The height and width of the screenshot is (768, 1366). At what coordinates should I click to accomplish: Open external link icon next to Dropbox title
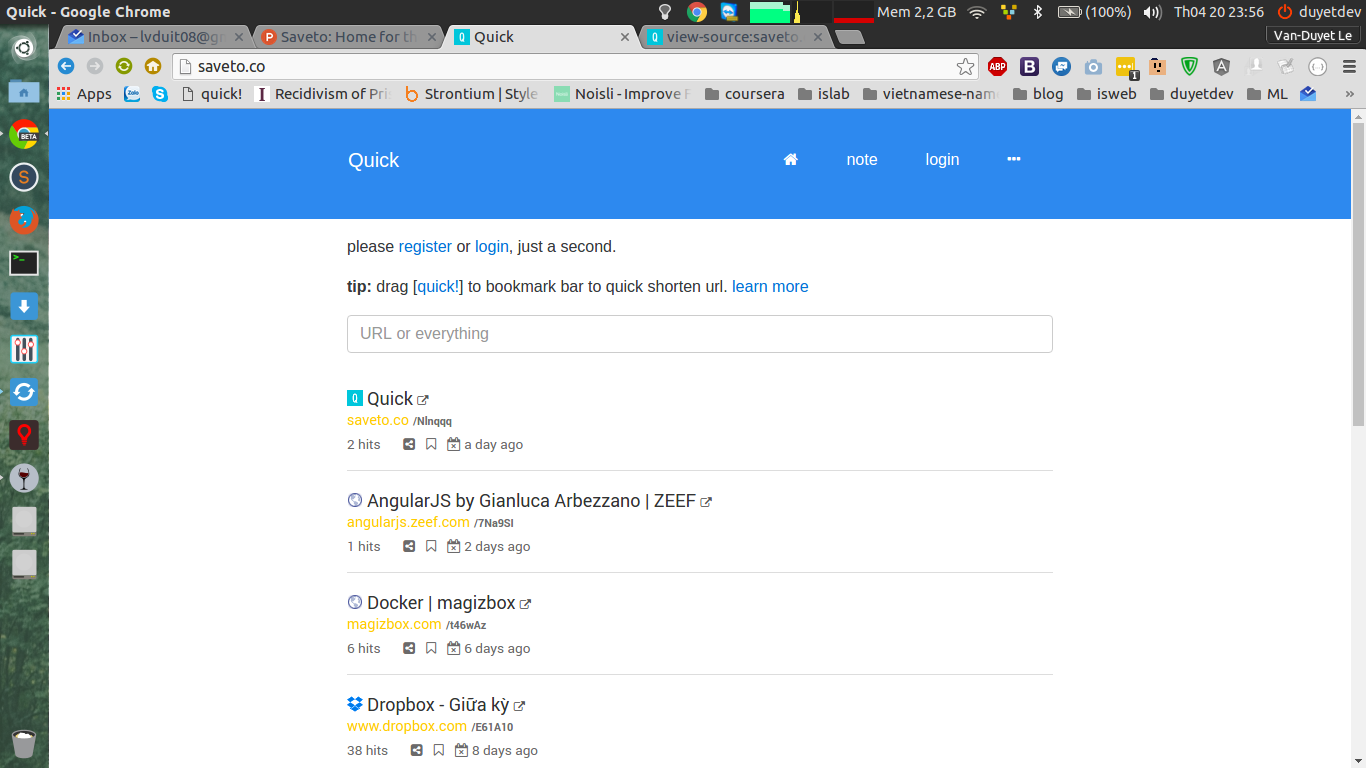519,706
